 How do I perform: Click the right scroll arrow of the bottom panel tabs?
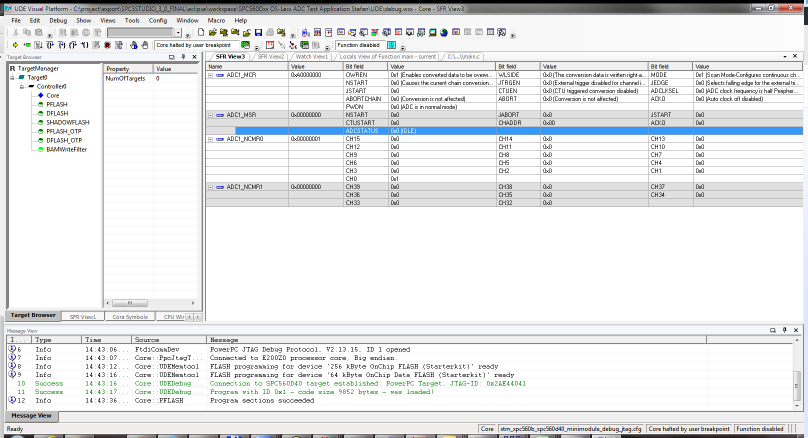(x=197, y=316)
